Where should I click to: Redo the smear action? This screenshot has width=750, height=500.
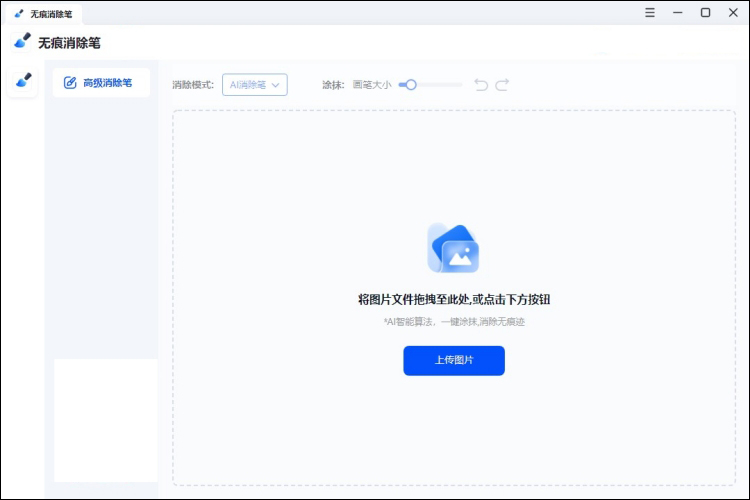[502, 85]
